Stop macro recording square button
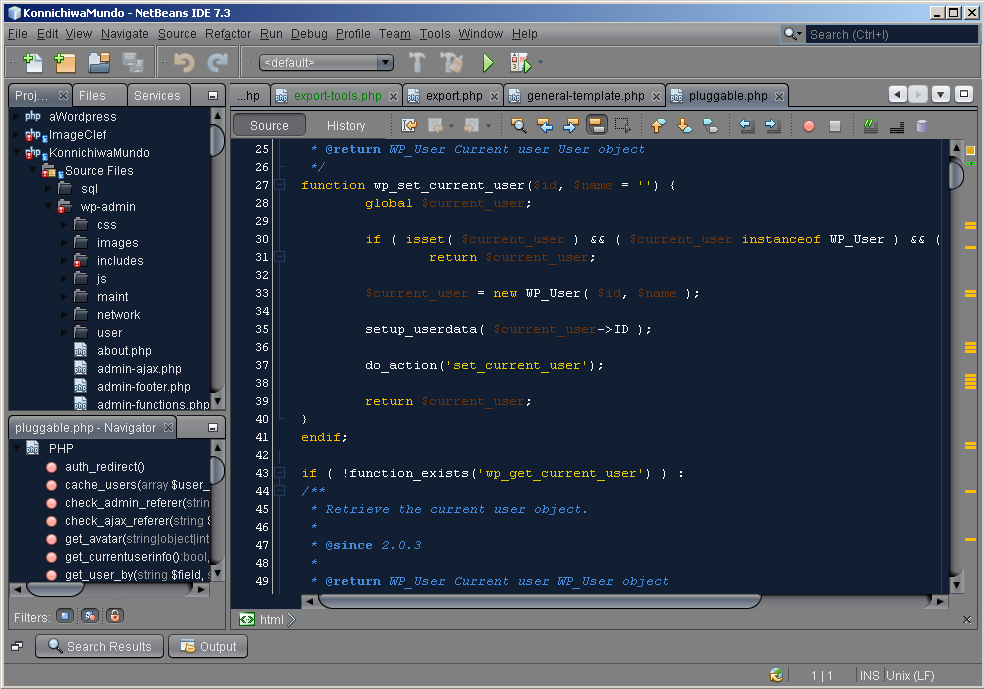 pos(835,126)
